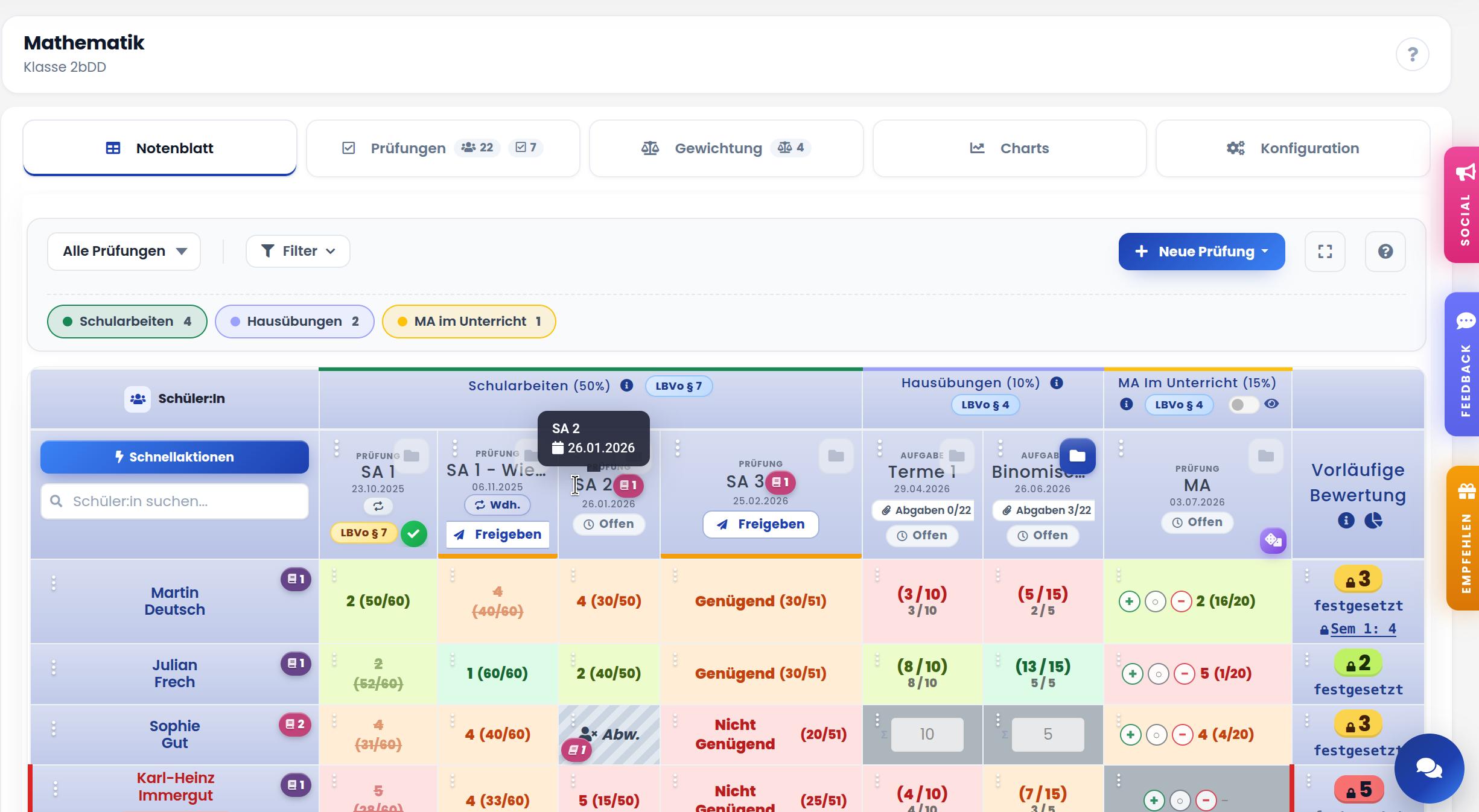Open the Neue Prüfung dropdown button
The height and width of the screenshot is (812, 1479).
[1201, 252]
